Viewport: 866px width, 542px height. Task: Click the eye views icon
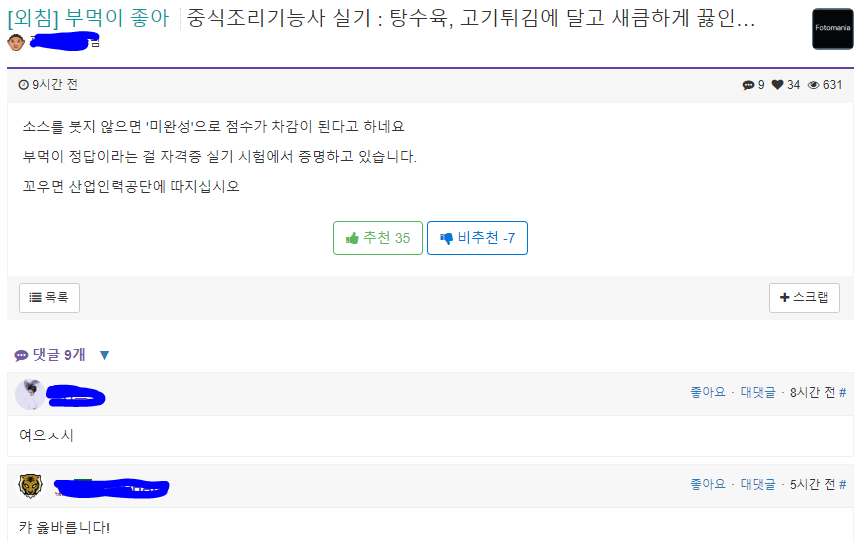[813, 86]
